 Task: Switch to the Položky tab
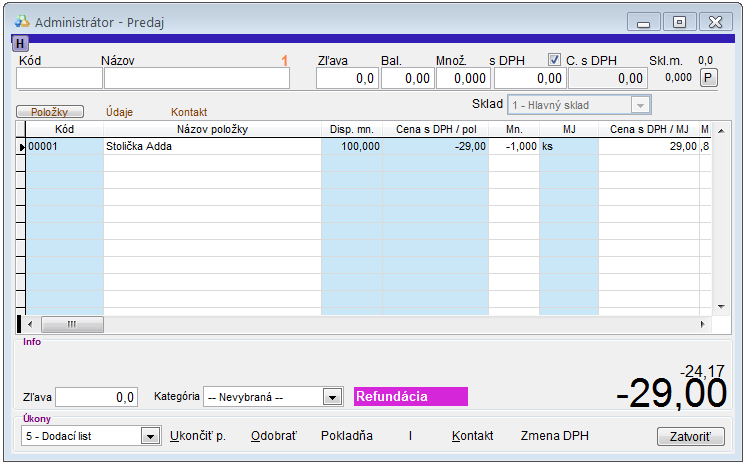(x=49, y=112)
